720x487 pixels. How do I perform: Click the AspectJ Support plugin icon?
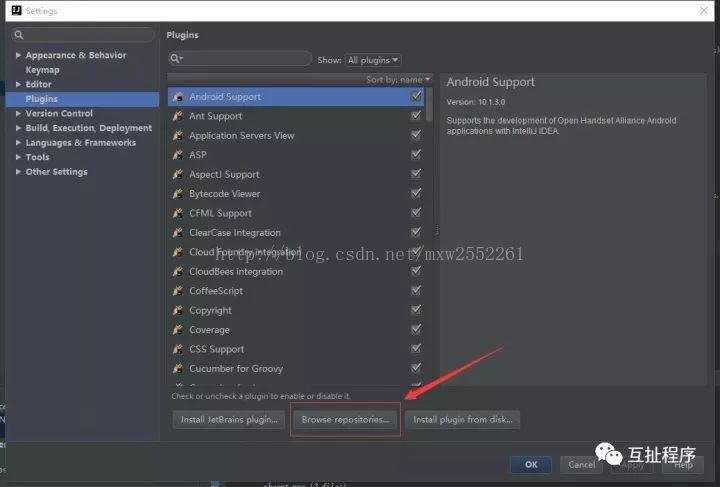[x=178, y=174]
